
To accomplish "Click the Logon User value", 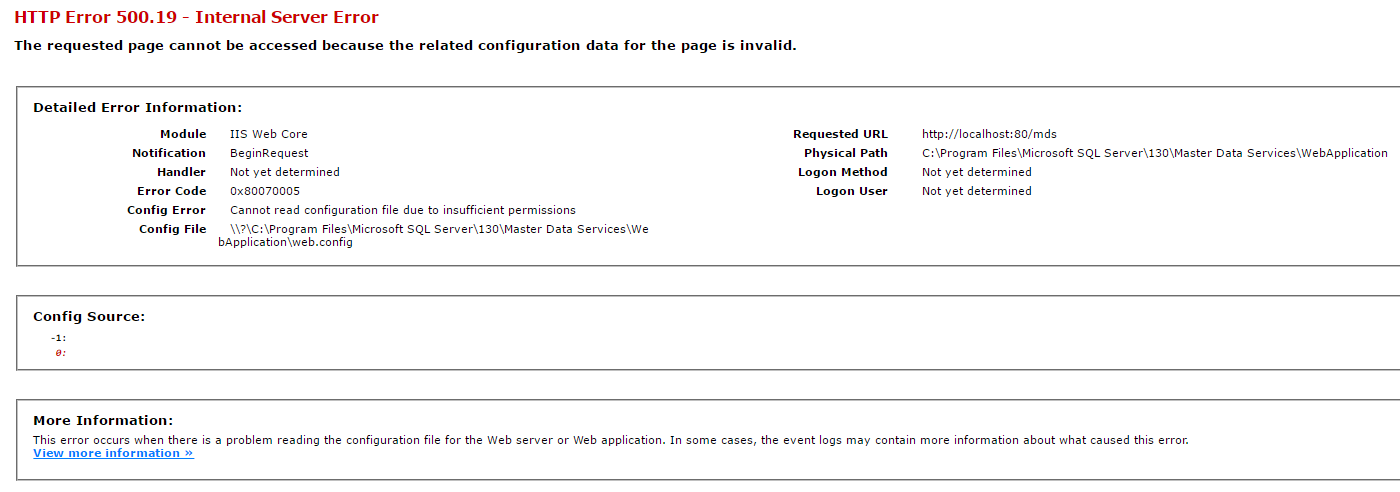I will pyautogui.click(x=976, y=191).
